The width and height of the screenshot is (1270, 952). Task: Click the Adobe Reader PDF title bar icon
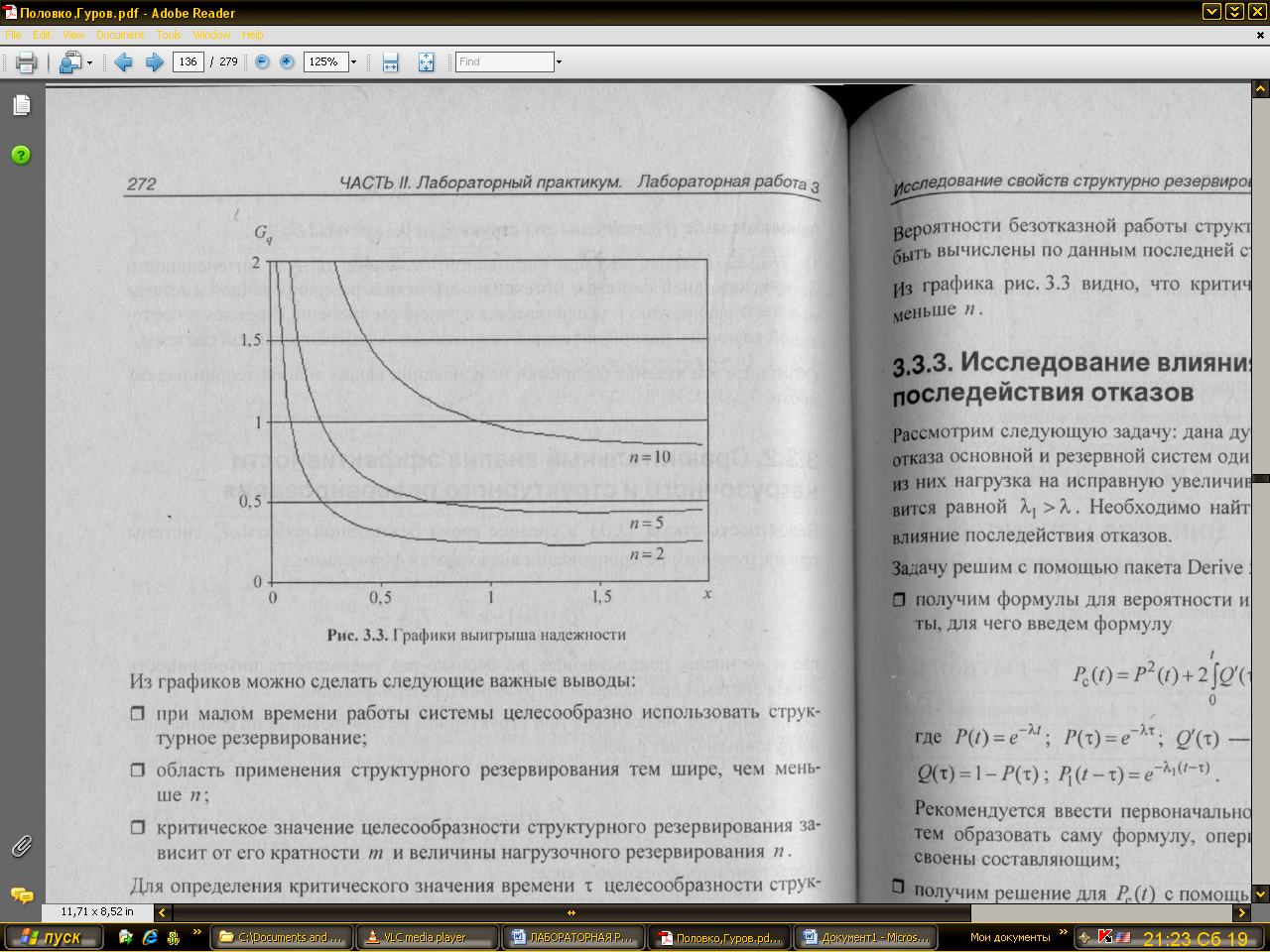[x=10, y=12]
